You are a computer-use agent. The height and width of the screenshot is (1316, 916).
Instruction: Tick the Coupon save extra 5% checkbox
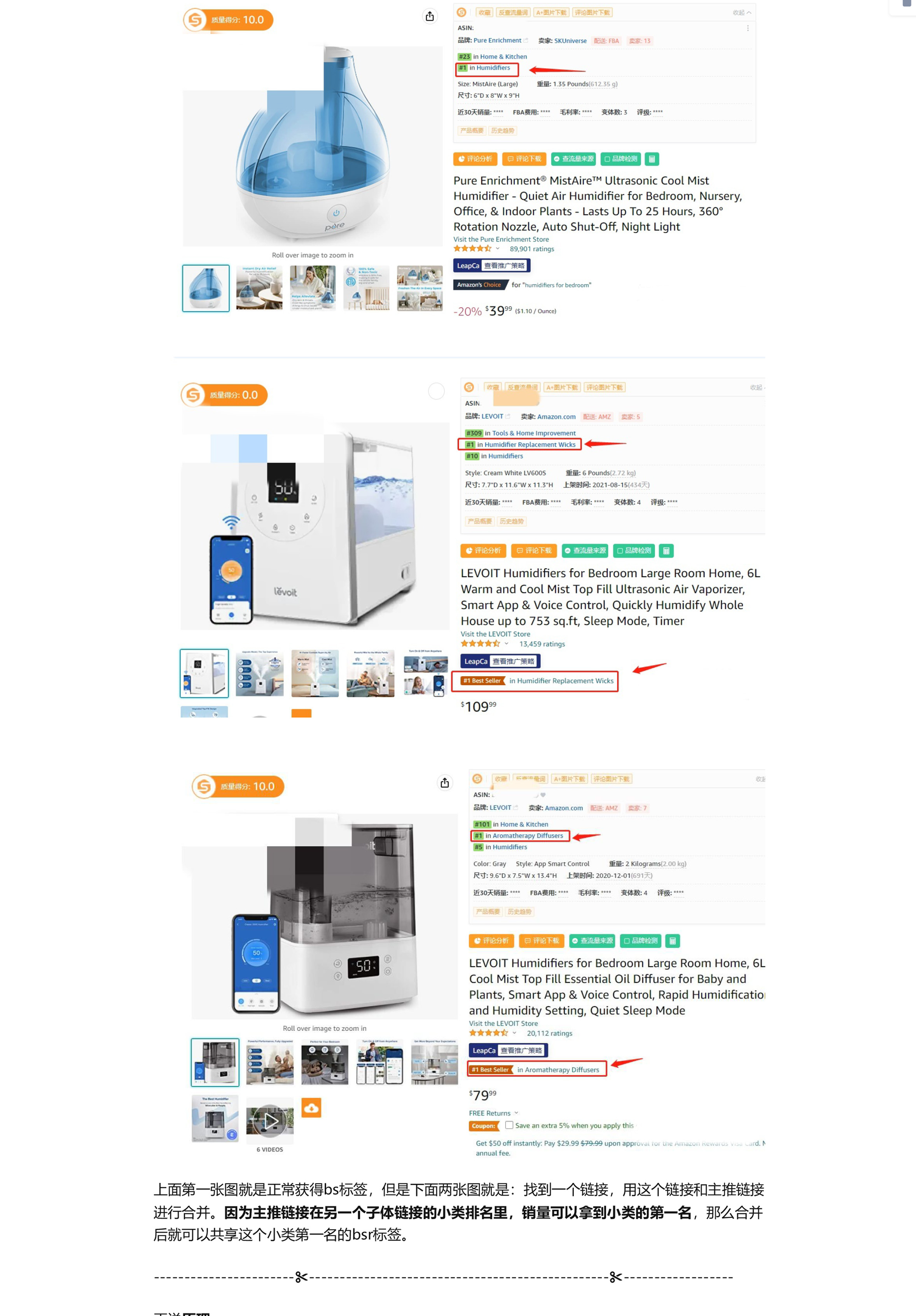pyautogui.click(x=509, y=1125)
